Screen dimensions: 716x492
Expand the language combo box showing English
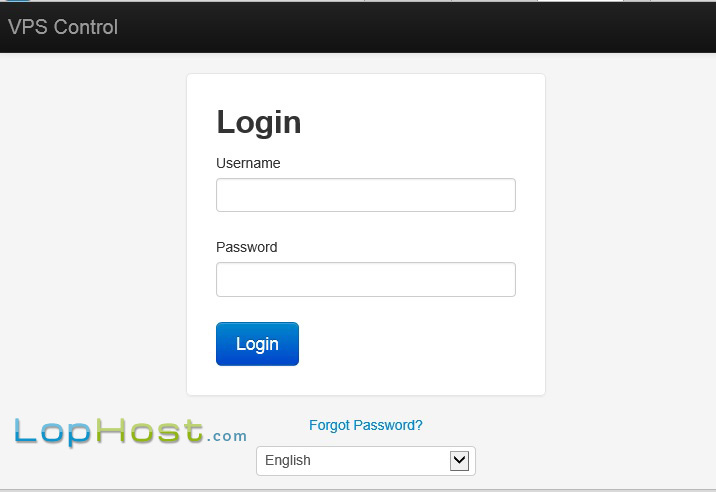(366, 461)
